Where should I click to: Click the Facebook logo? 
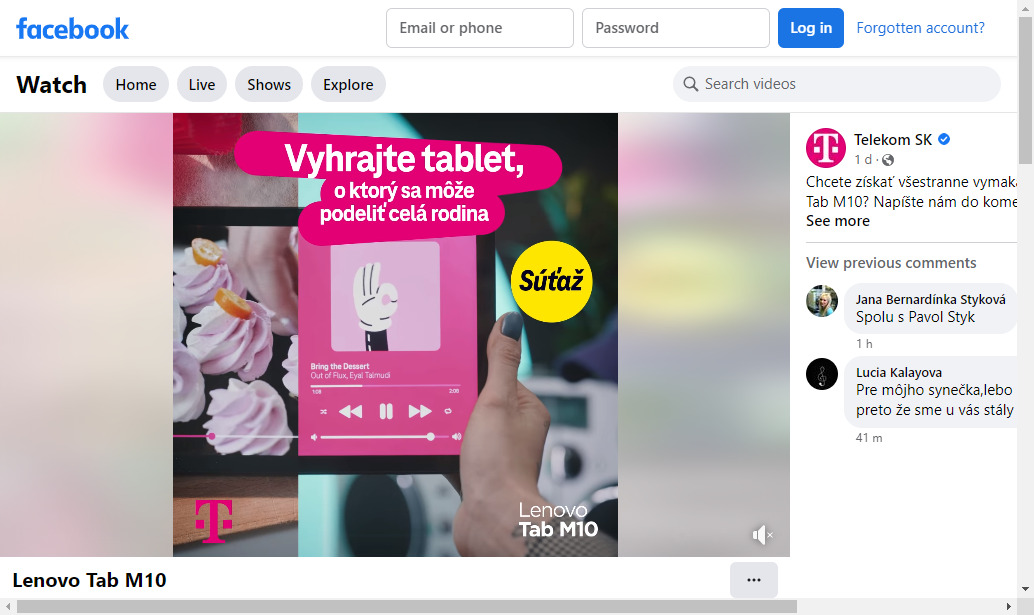[73, 28]
